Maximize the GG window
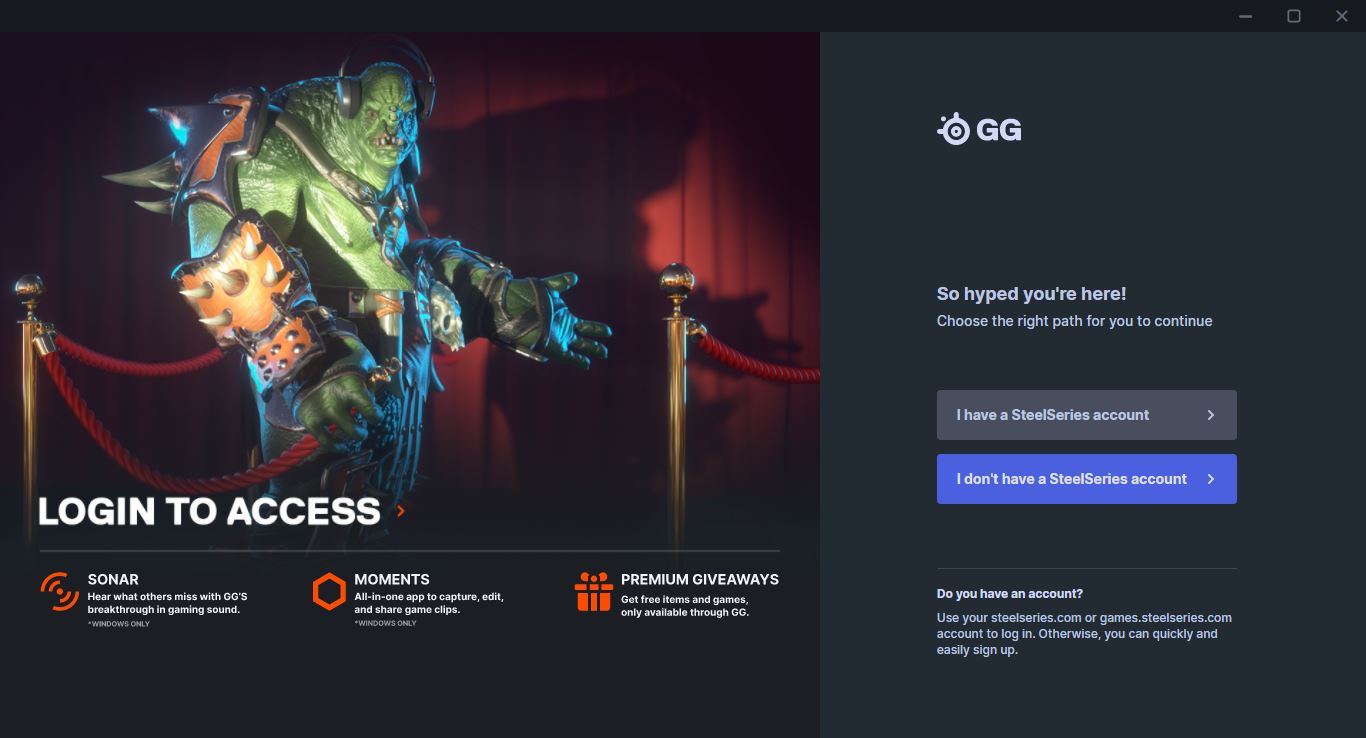 (1294, 16)
